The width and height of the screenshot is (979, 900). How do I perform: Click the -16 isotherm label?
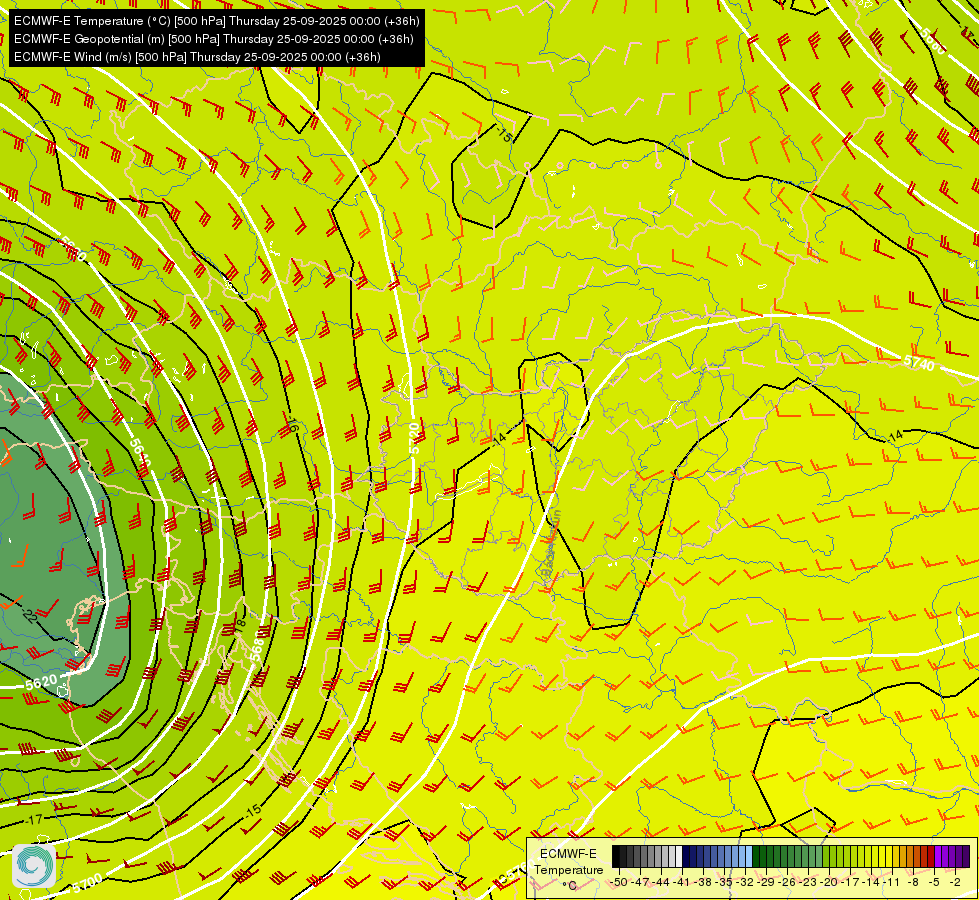(291, 425)
